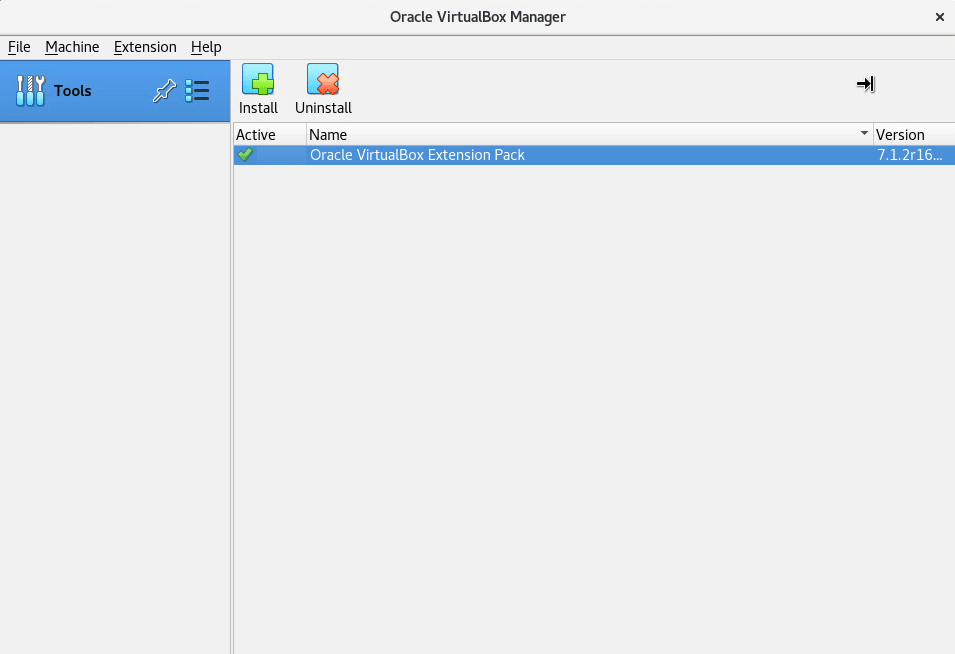The width and height of the screenshot is (955, 654).
Task: Select the Tools entry in the sidebar
Action: [115, 91]
